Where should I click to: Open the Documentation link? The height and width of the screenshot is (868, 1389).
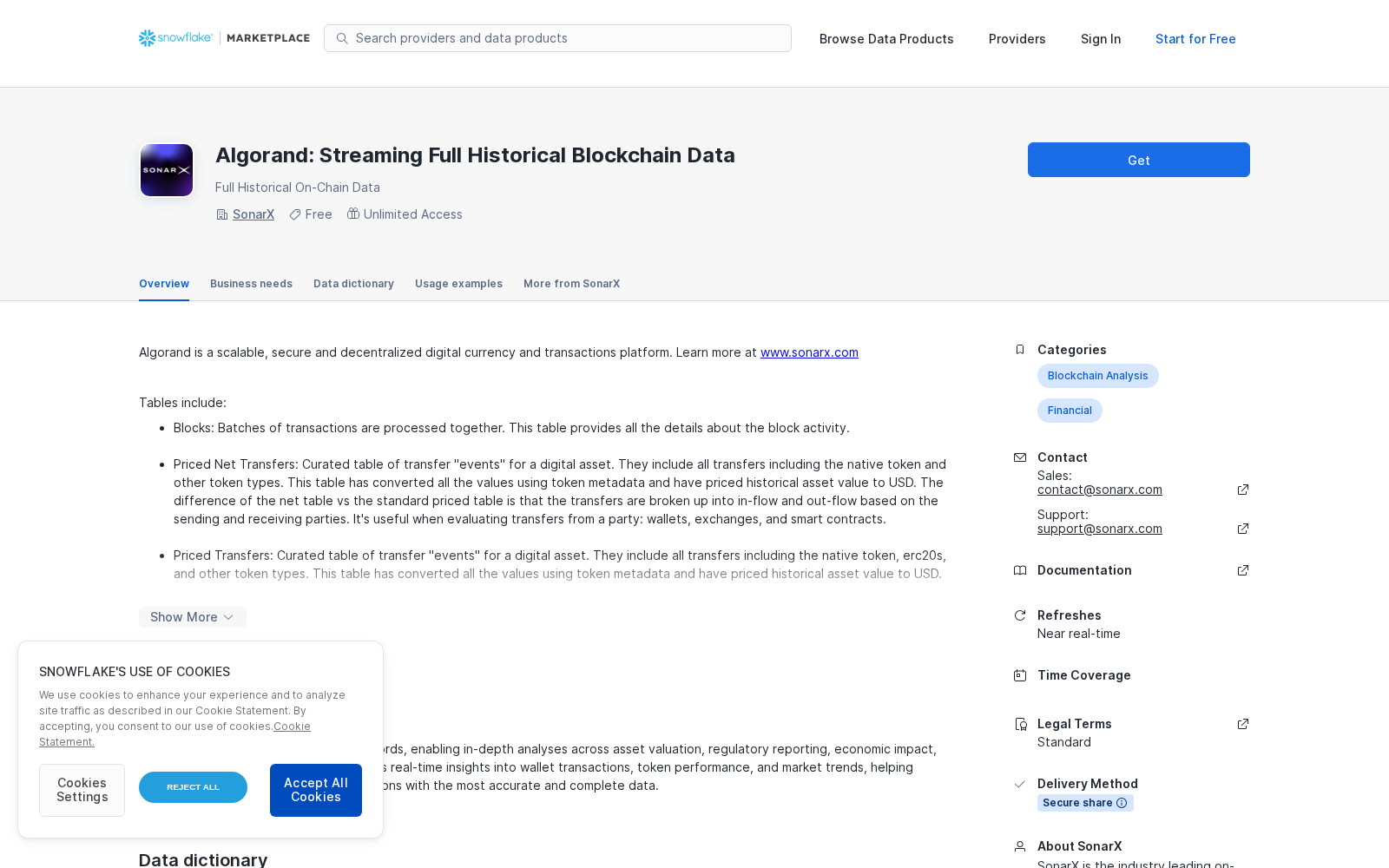[x=1084, y=570]
